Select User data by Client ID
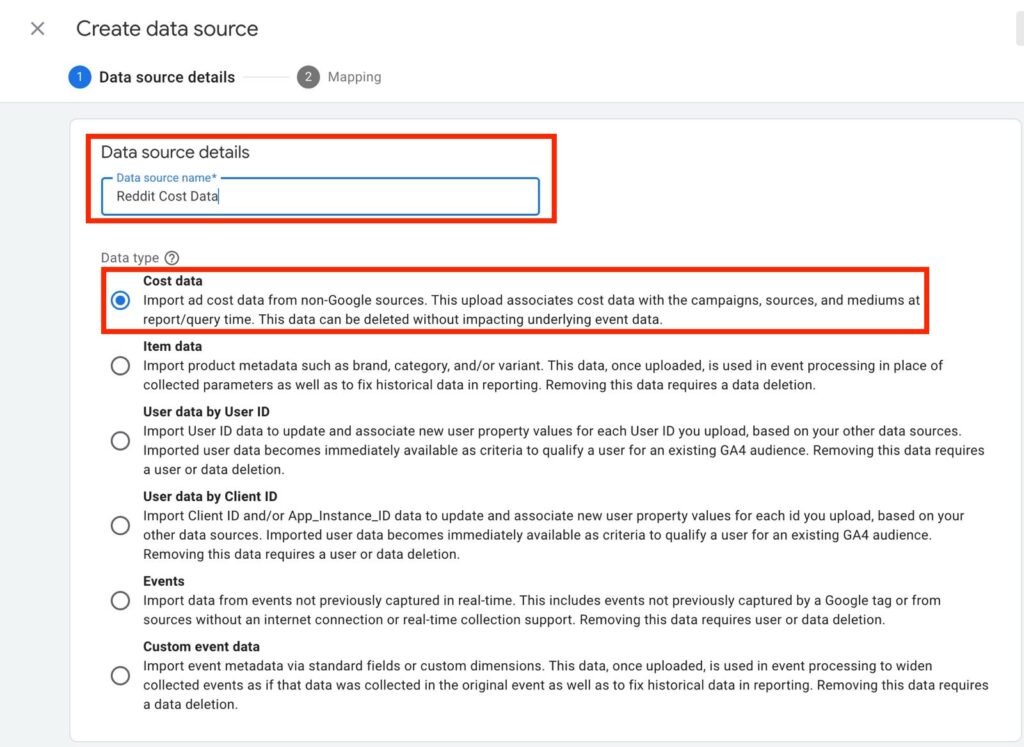This screenshot has height=747, width=1024. [x=121, y=525]
